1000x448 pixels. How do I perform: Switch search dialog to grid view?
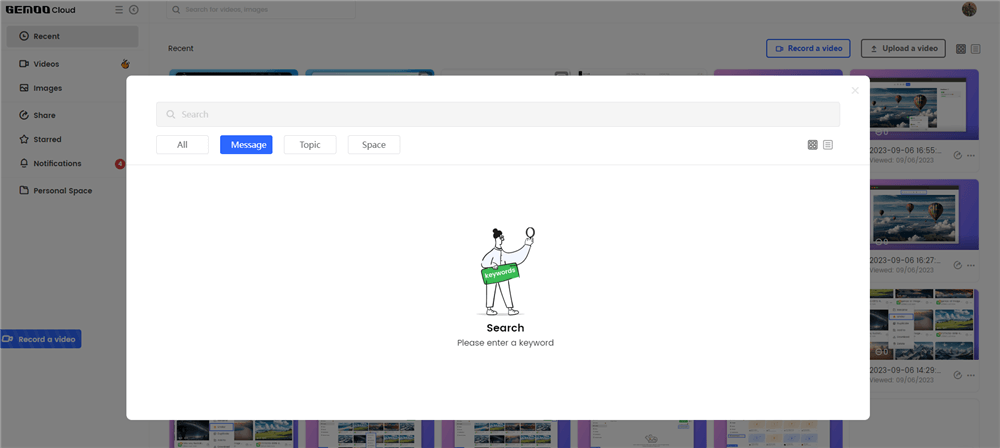coord(812,145)
